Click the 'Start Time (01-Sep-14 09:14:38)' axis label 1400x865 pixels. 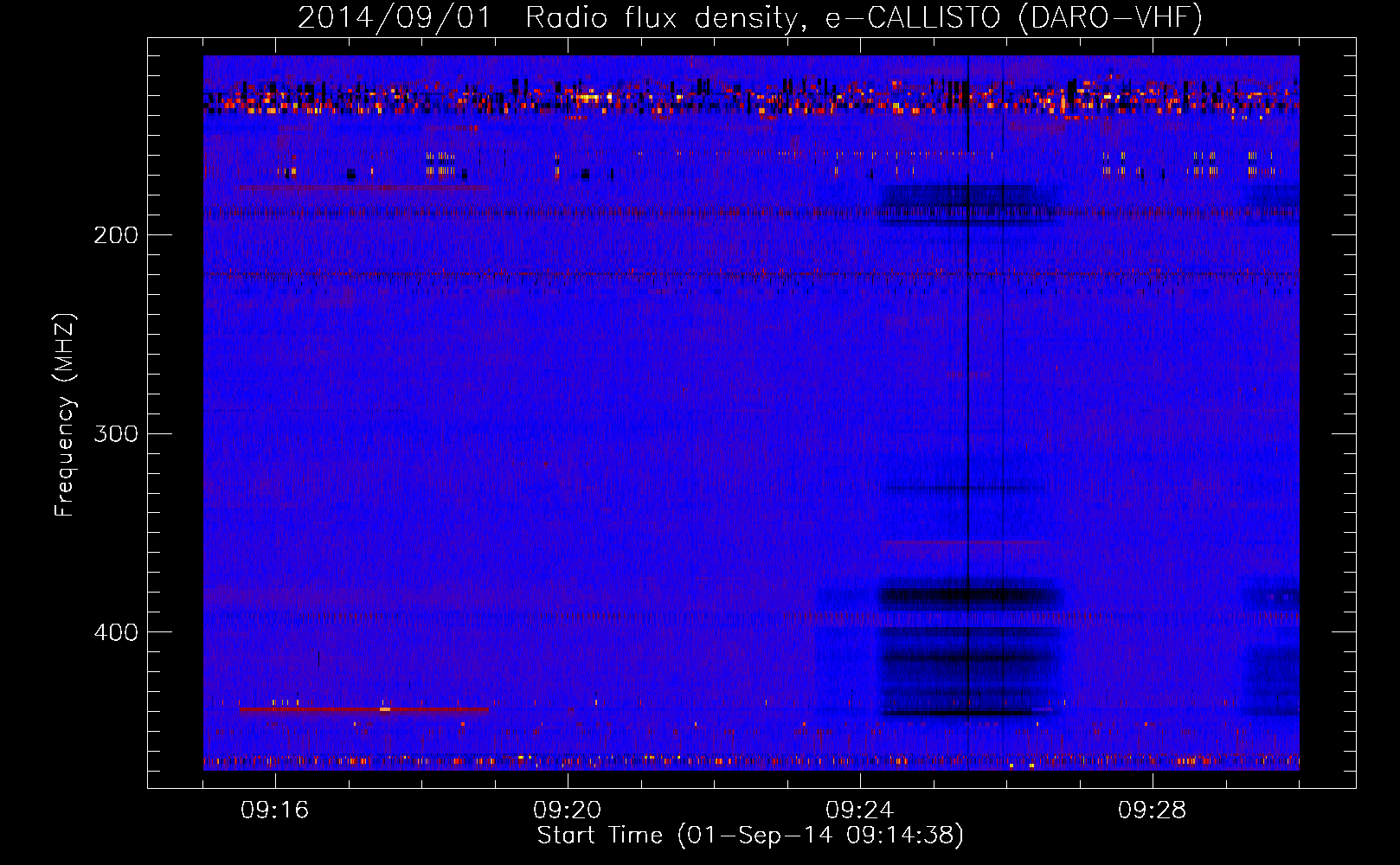click(750, 836)
